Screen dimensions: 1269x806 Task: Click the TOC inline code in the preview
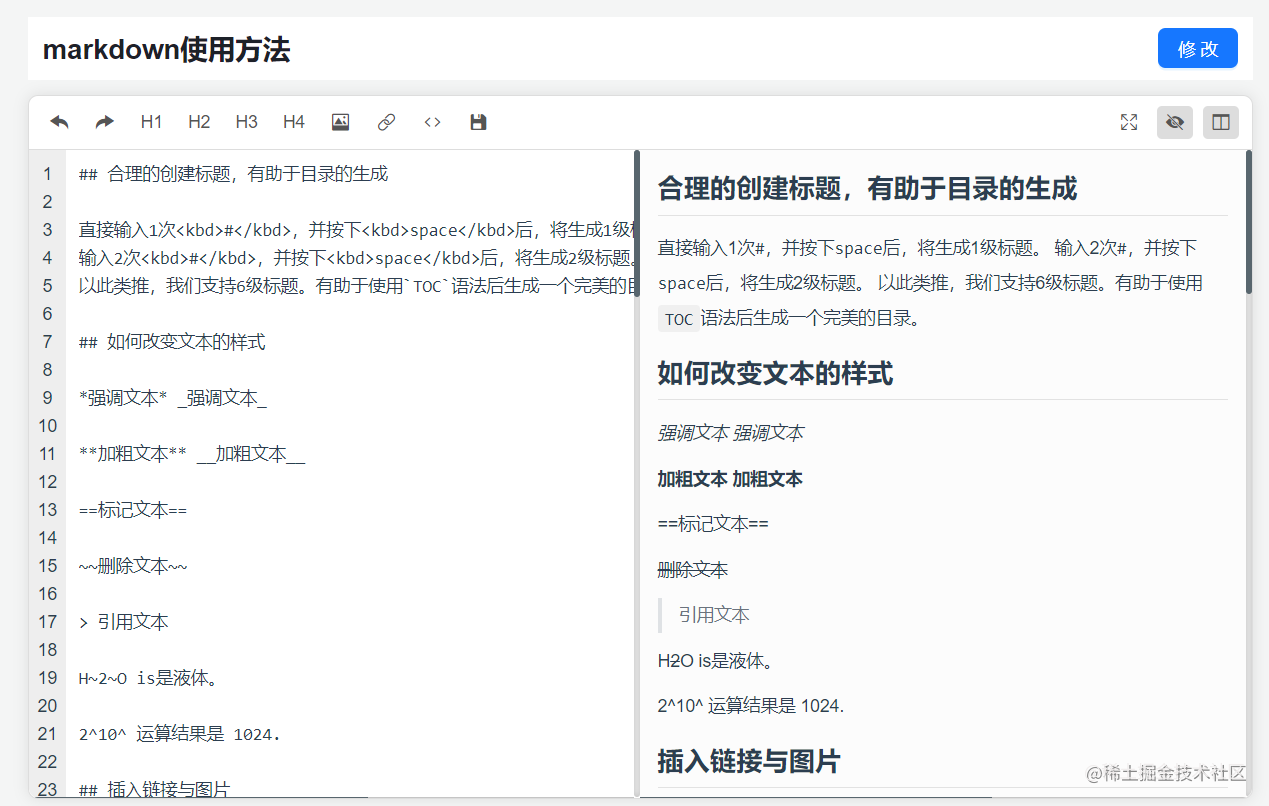(x=678, y=318)
